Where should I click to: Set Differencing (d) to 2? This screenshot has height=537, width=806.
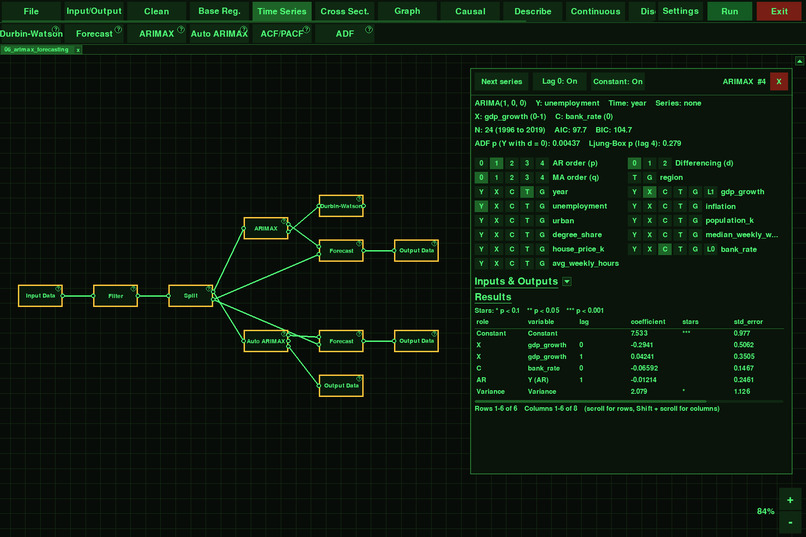(x=665, y=163)
